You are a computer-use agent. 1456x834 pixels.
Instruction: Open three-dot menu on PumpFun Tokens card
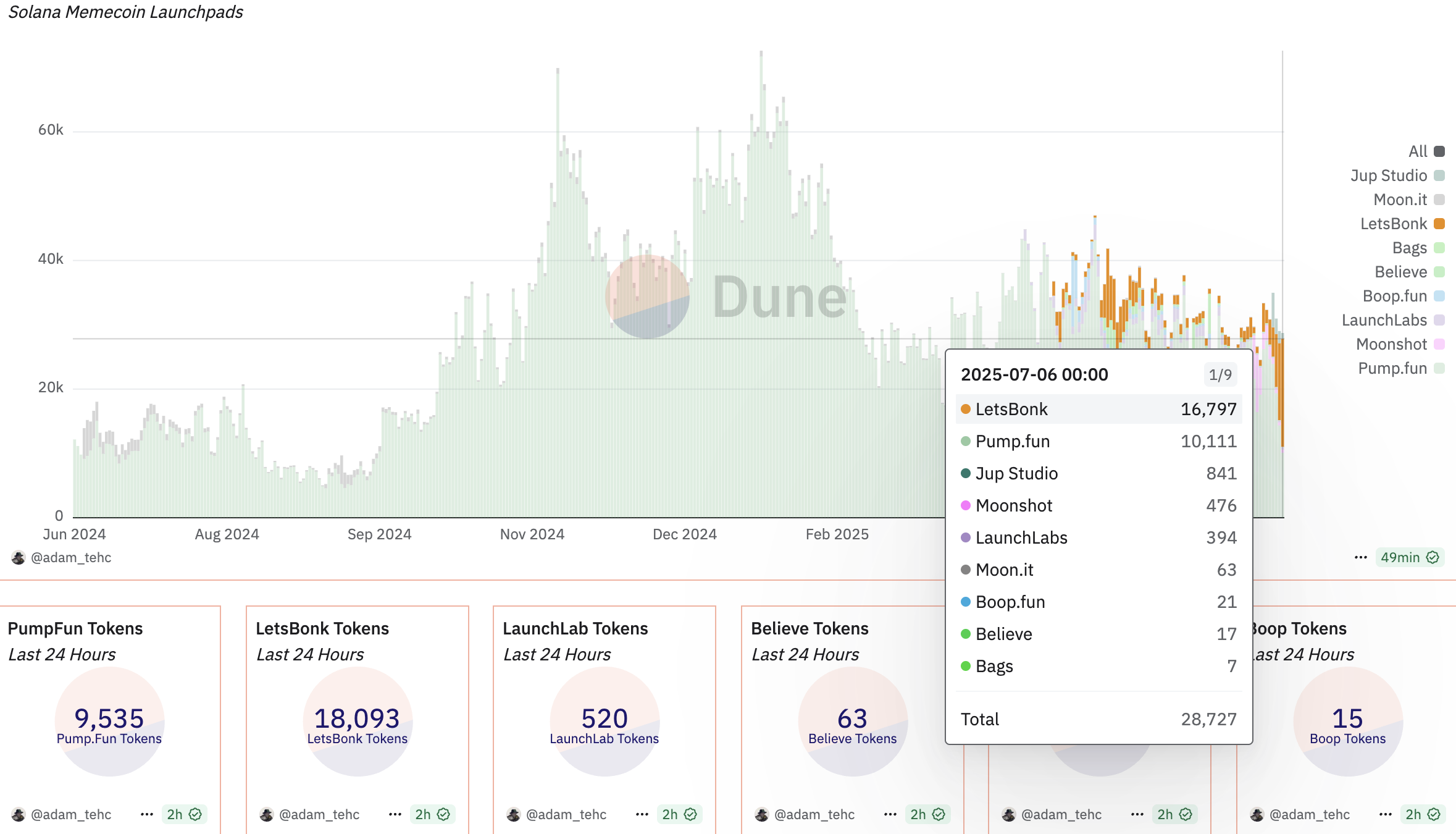click(x=146, y=814)
